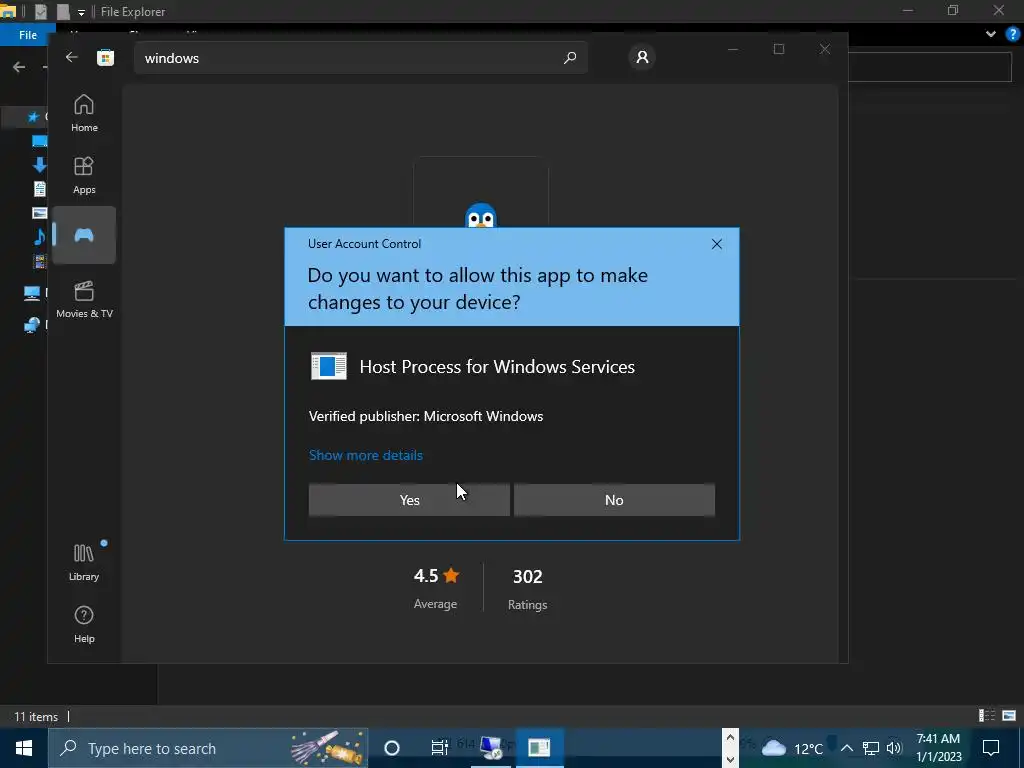Open File Explorer help question mark
This screenshot has width=1024, height=768.
[x=1013, y=34]
